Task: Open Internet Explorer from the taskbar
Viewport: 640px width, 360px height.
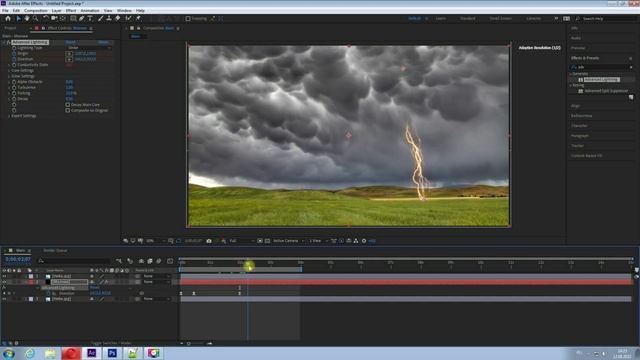Action: pyautogui.click(x=29, y=353)
